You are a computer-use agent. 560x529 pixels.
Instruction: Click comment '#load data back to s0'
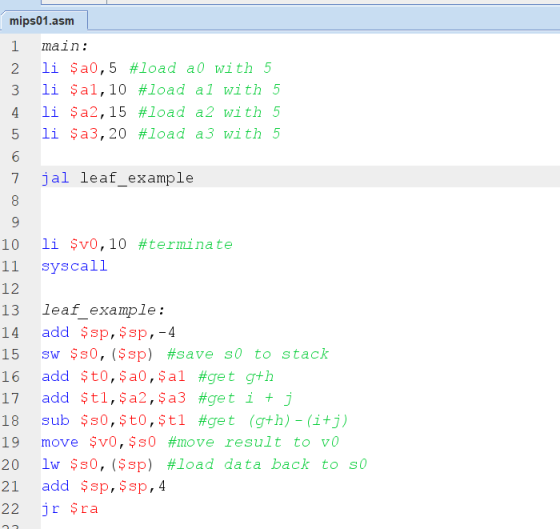coord(267,464)
